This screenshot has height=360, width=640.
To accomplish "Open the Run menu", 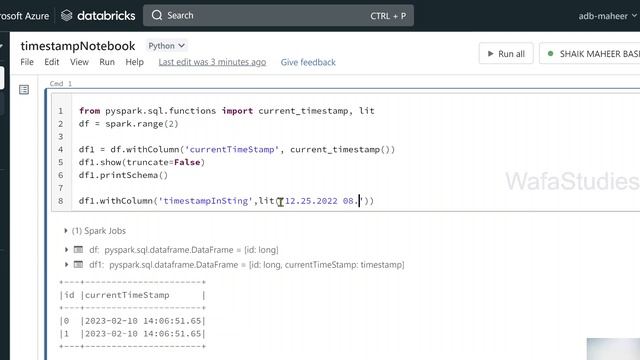I will (x=107, y=62).
